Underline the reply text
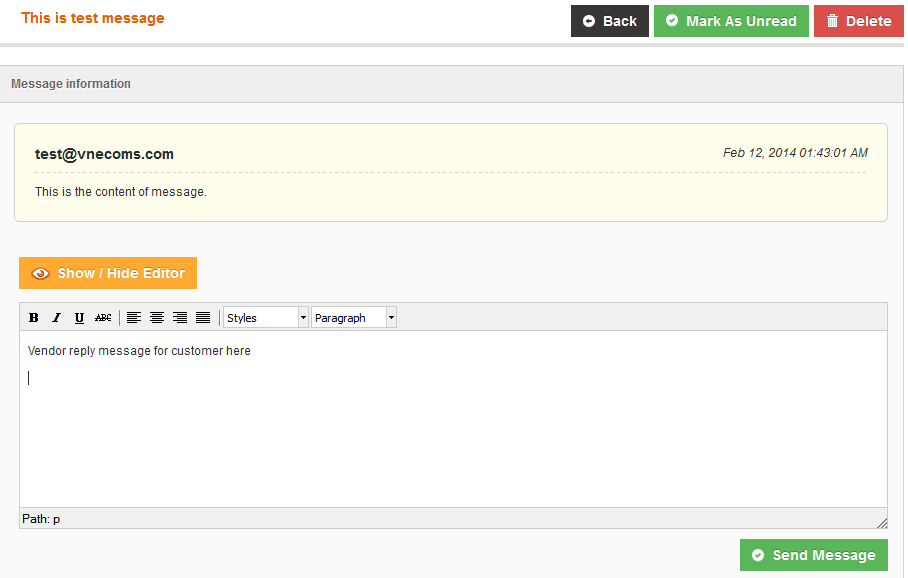The width and height of the screenshot is (908, 578). point(79,317)
